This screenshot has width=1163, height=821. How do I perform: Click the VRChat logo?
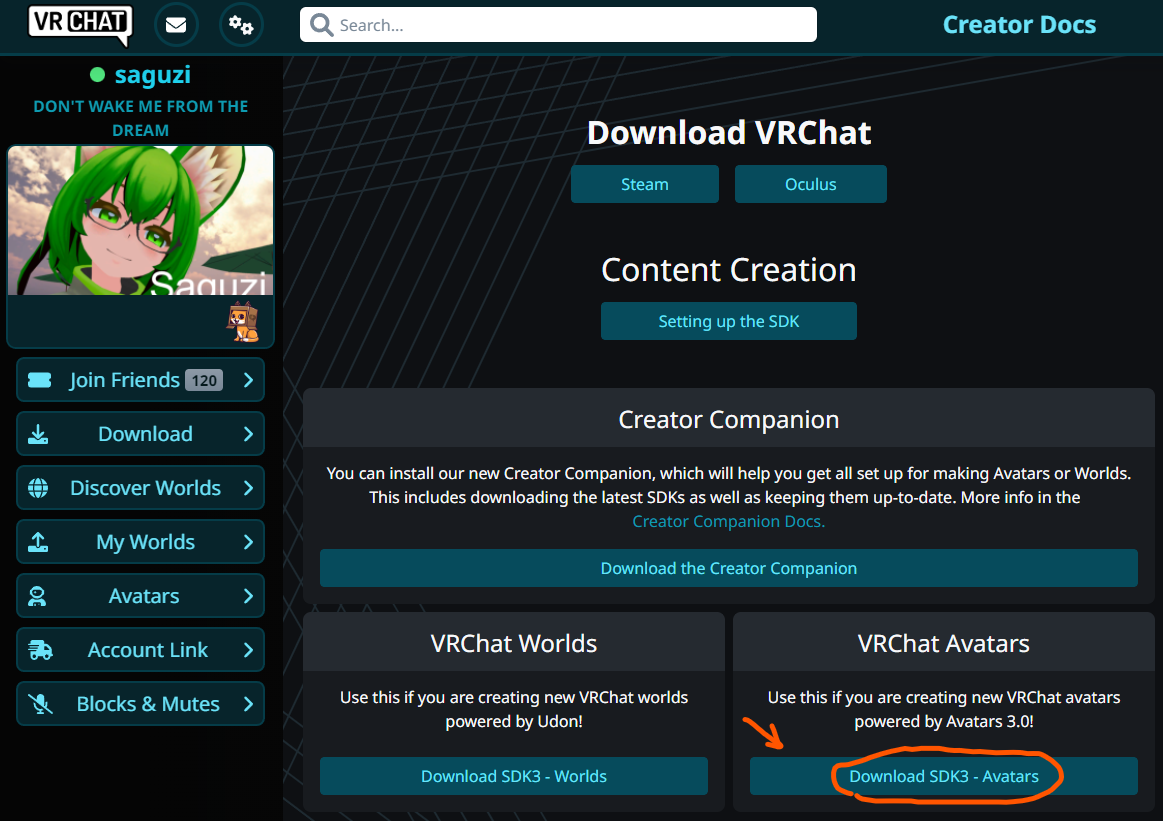pyautogui.click(x=80, y=24)
